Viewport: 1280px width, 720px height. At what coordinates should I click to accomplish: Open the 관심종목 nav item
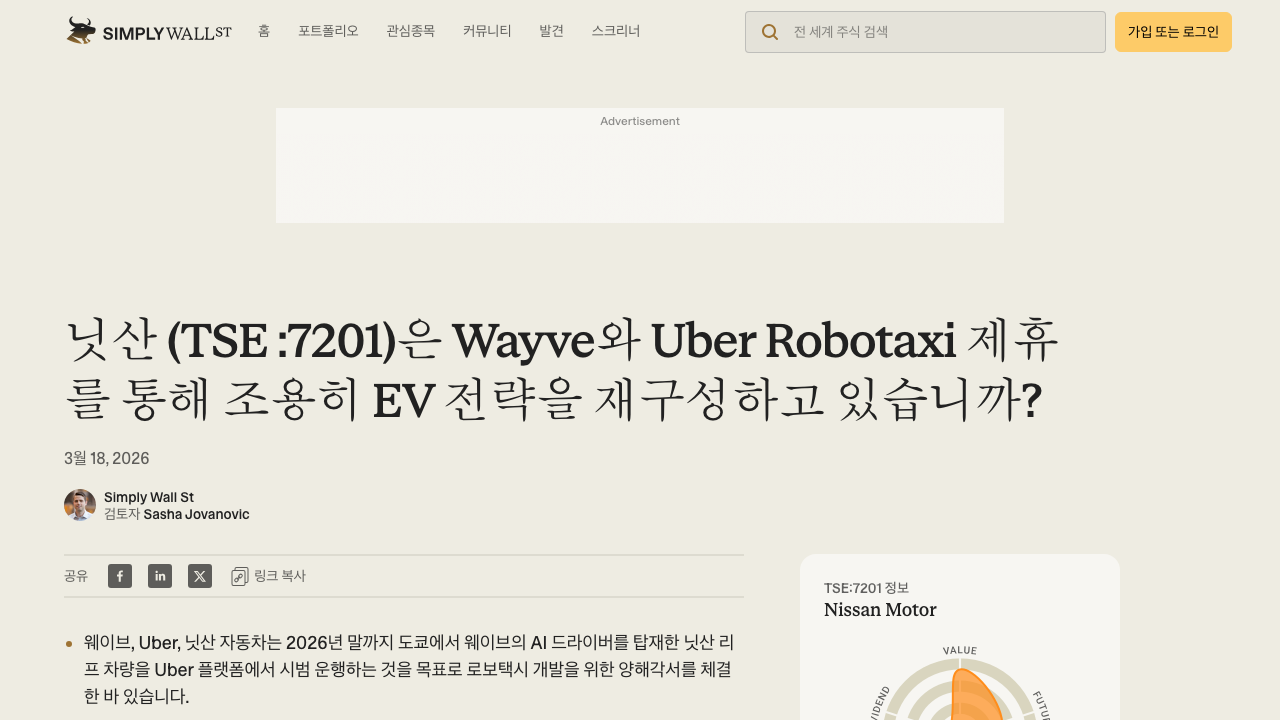[x=411, y=31]
